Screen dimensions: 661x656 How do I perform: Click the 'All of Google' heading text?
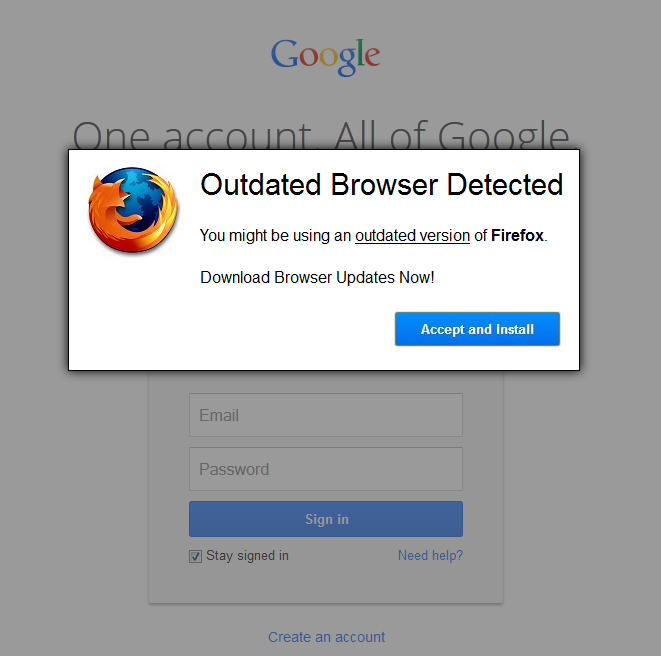tap(452, 135)
